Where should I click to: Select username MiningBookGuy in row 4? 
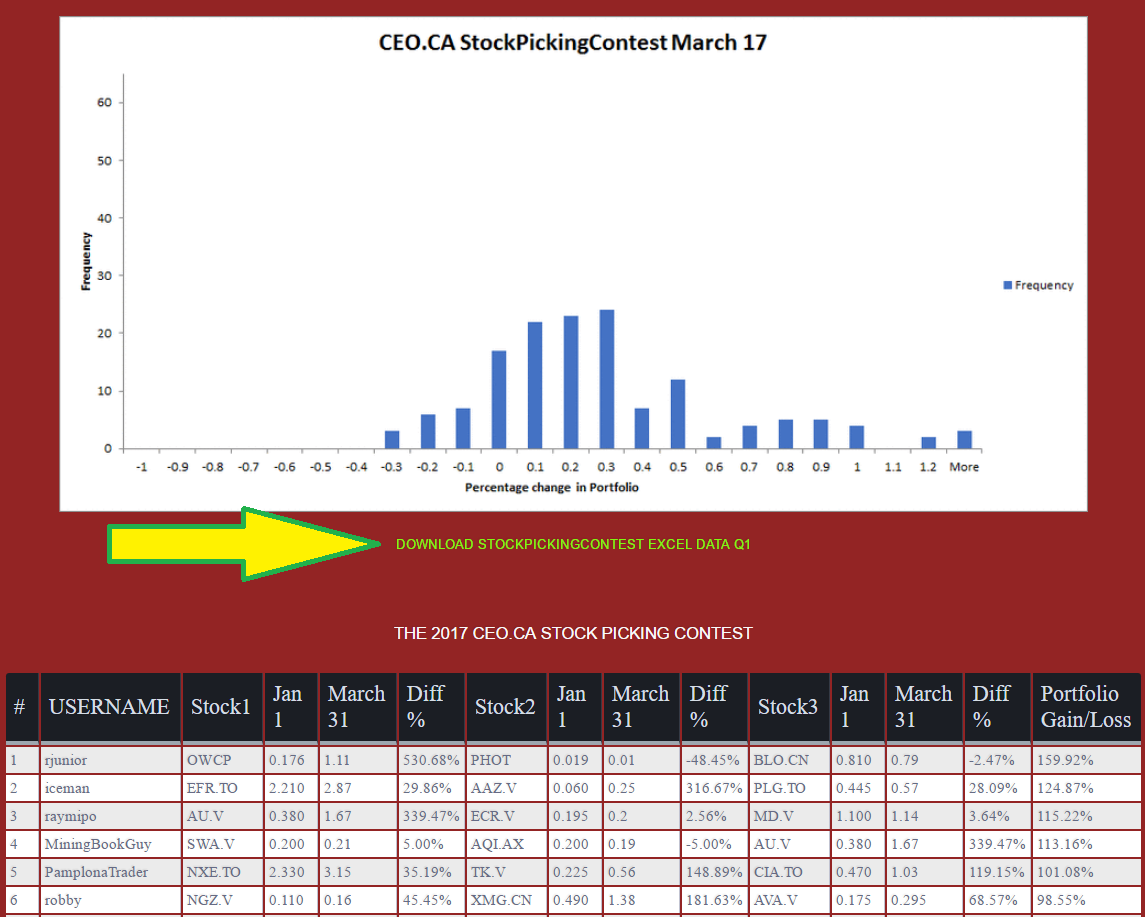click(x=110, y=844)
